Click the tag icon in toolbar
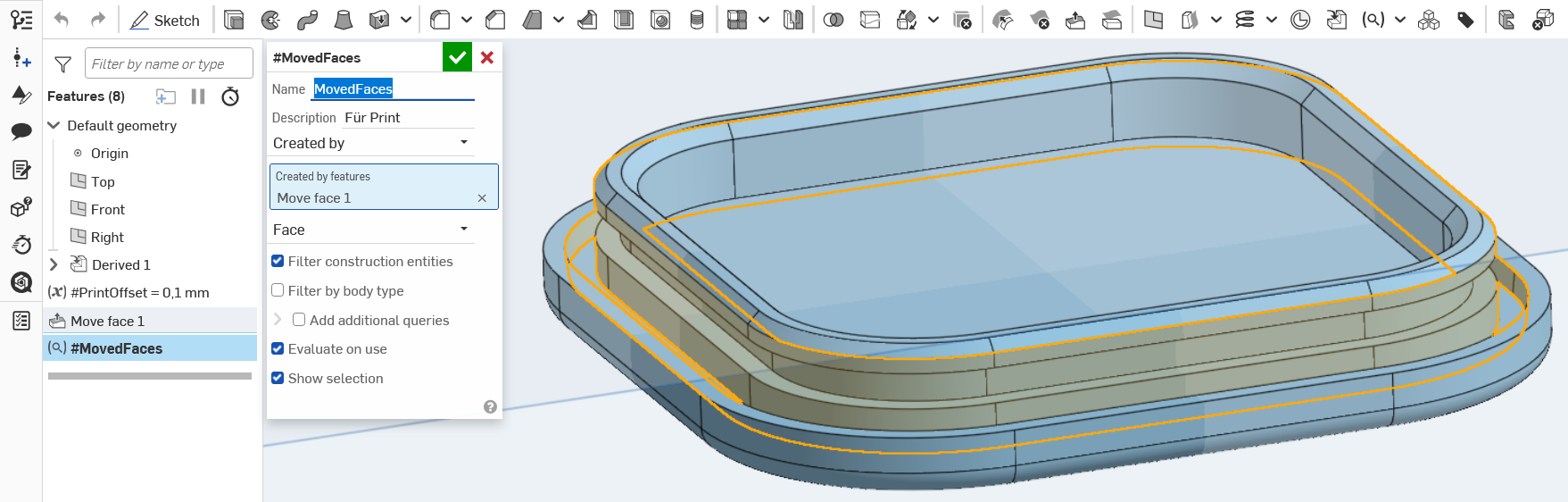This screenshot has height=502, width=1568. pyautogui.click(x=1465, y=20)
